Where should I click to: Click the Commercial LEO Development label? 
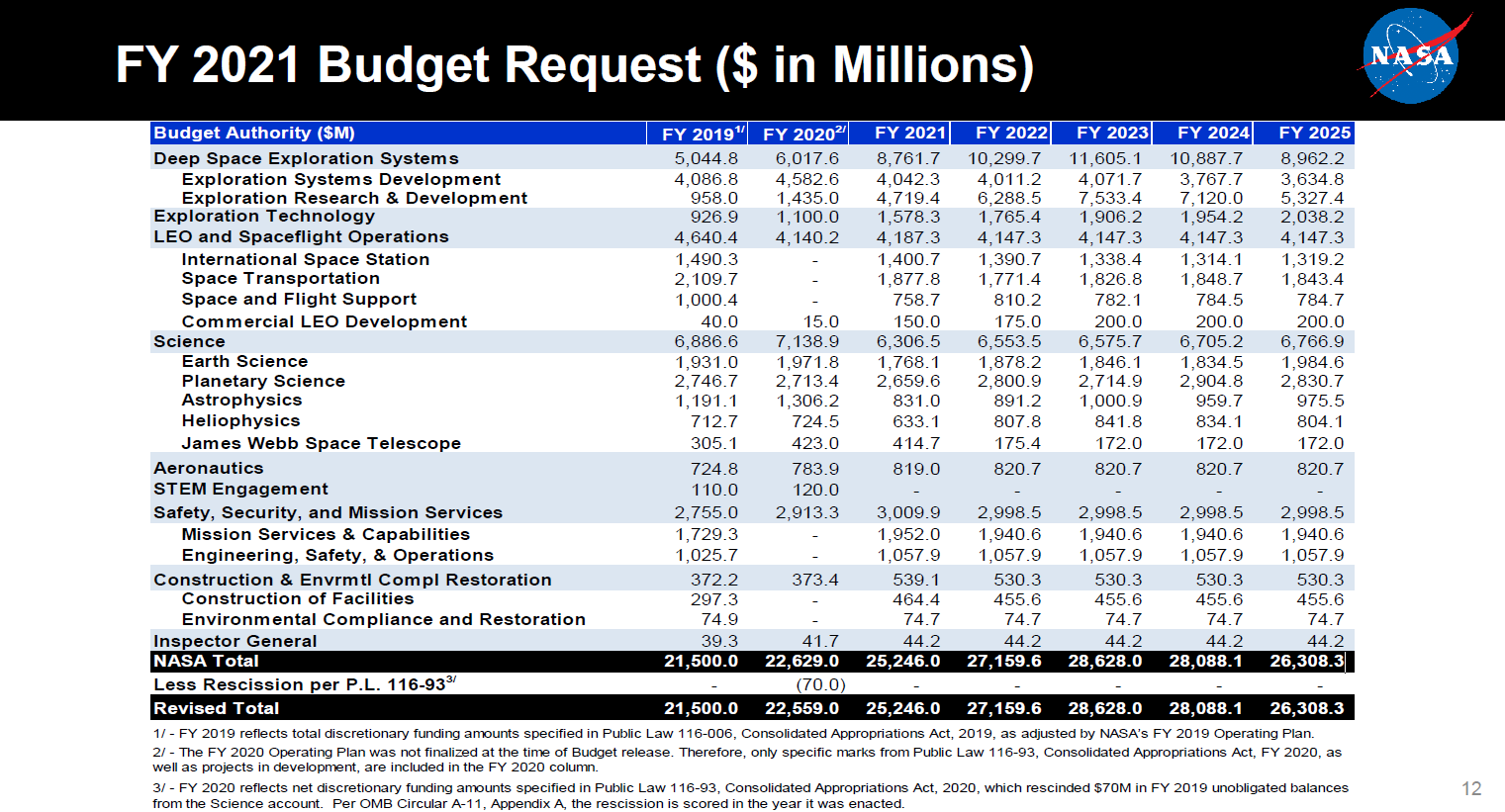[325, 321]
